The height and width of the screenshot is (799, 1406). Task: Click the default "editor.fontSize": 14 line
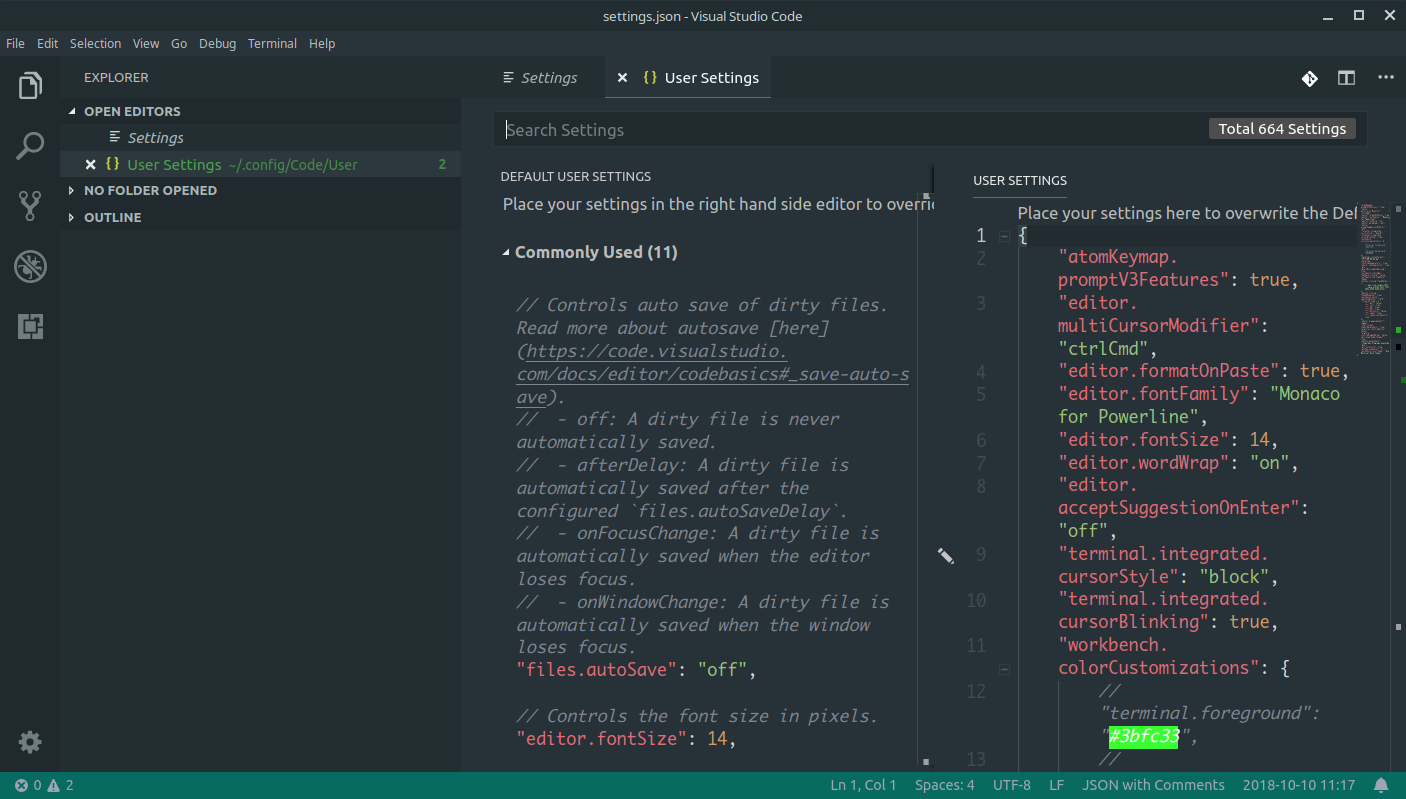(x=626, y=739)
